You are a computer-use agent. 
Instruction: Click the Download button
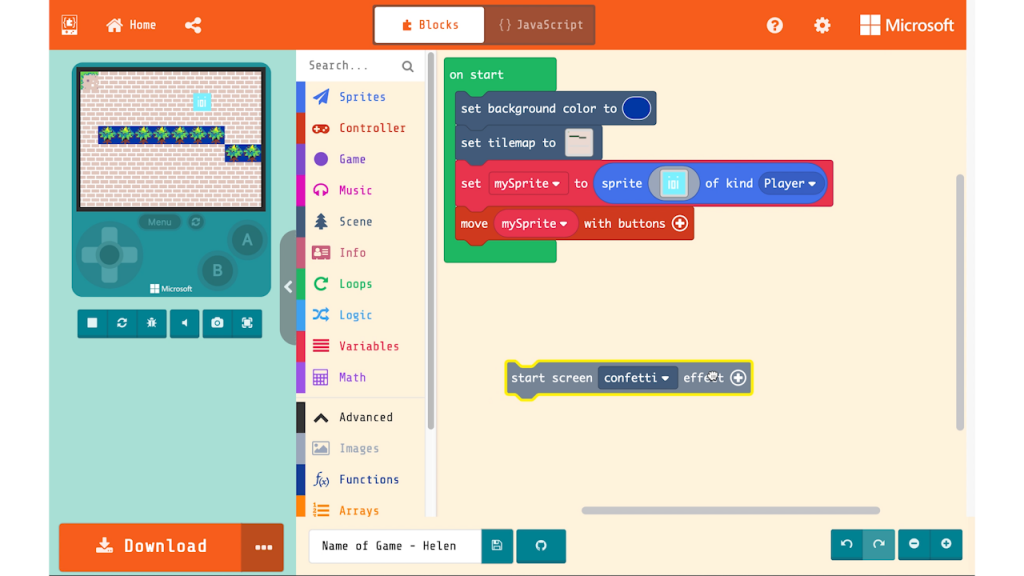click(150, 546)
